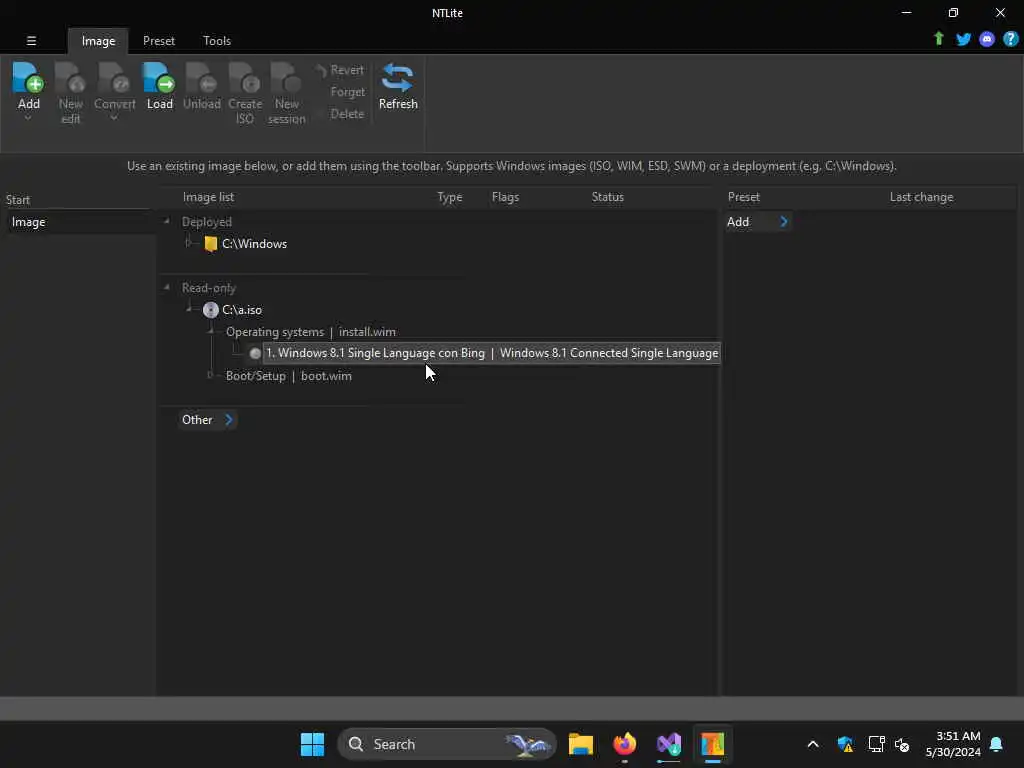The image size is (1024, 768).
Task: Click the muted volume tray icon
Action: coord(902,744)
